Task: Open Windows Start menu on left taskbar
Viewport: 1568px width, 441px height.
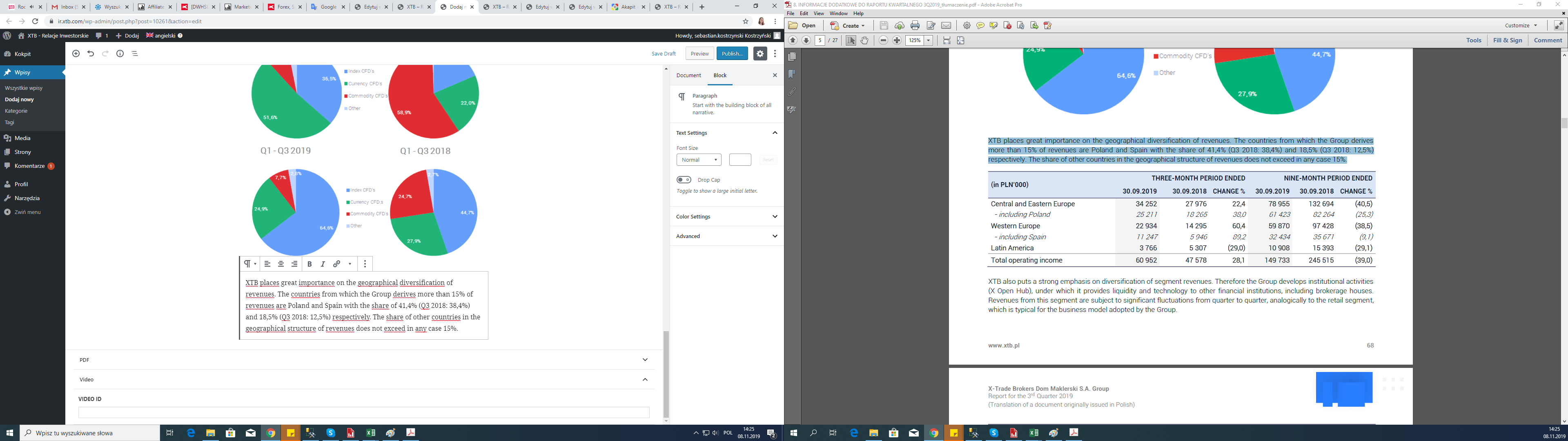Action: 10,433
